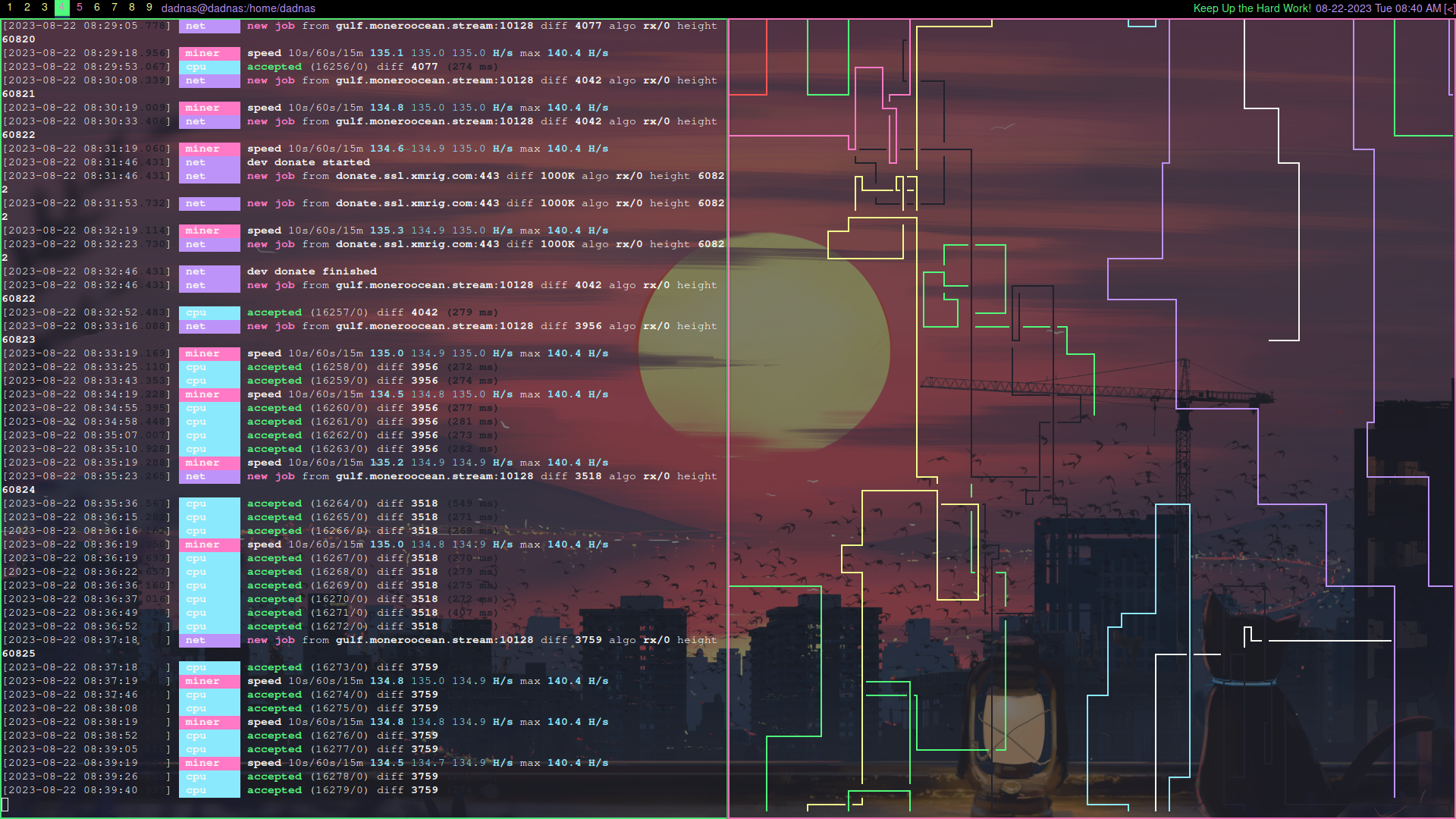1456x819 pixels.
Task: Switch to workspace 2 tag
Action: pyautogui.click(x=27, y=8)
